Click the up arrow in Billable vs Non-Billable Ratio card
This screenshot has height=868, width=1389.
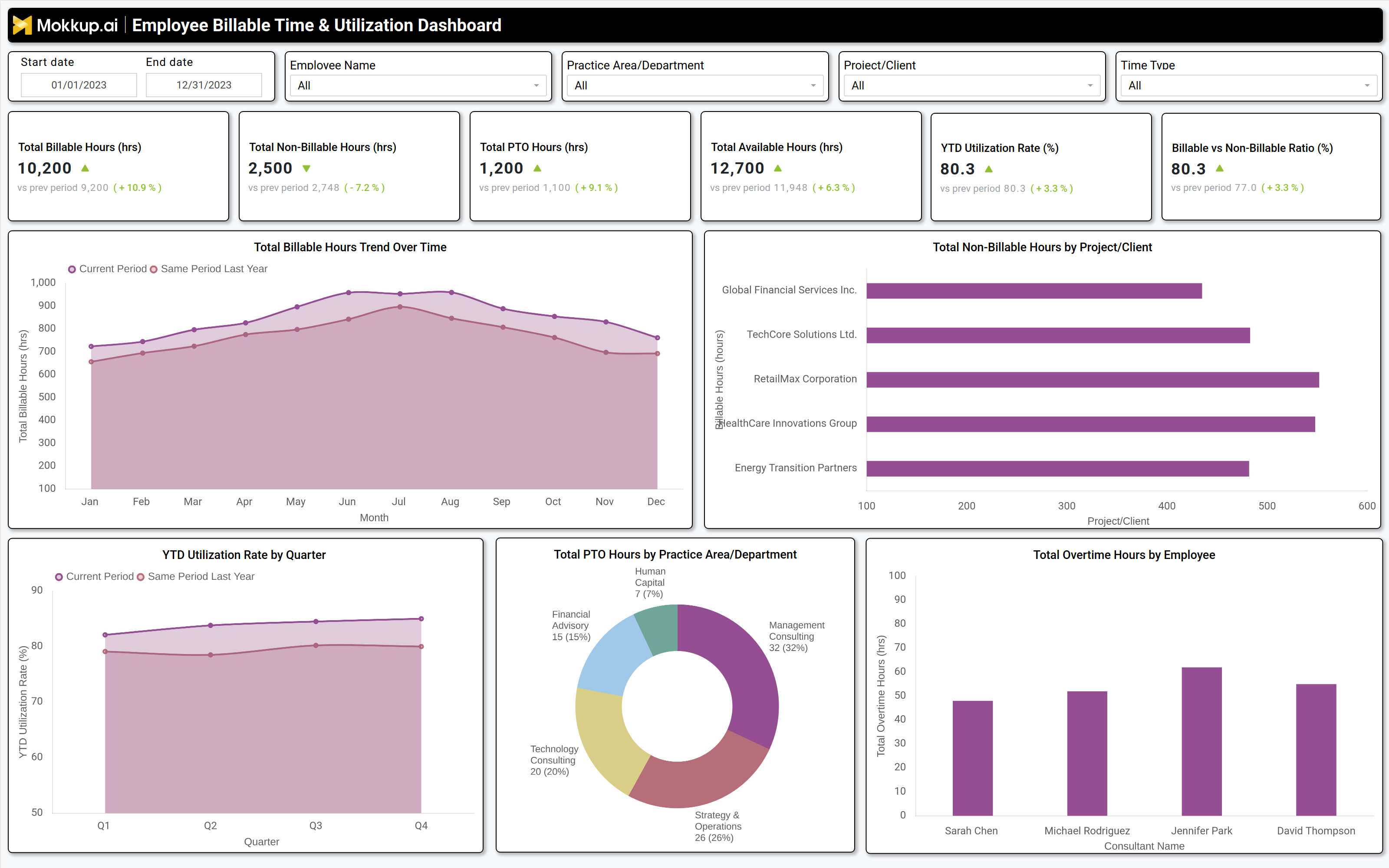[x=1220, y=168]
